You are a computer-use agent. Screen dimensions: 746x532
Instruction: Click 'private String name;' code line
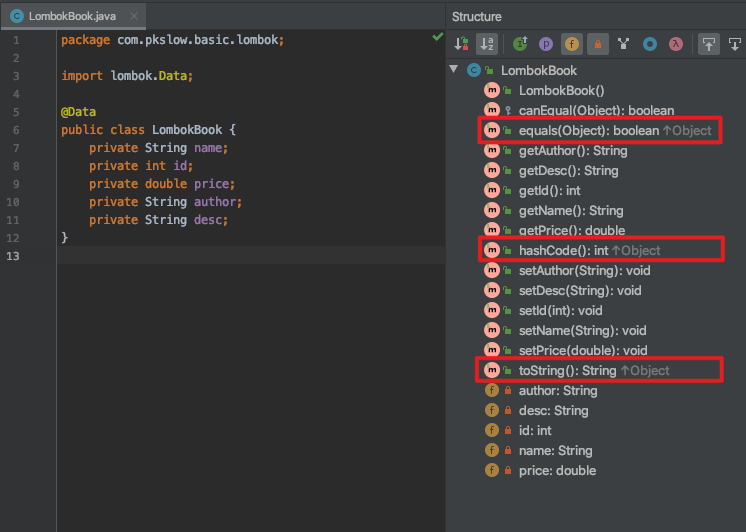(x=158, y=148)
